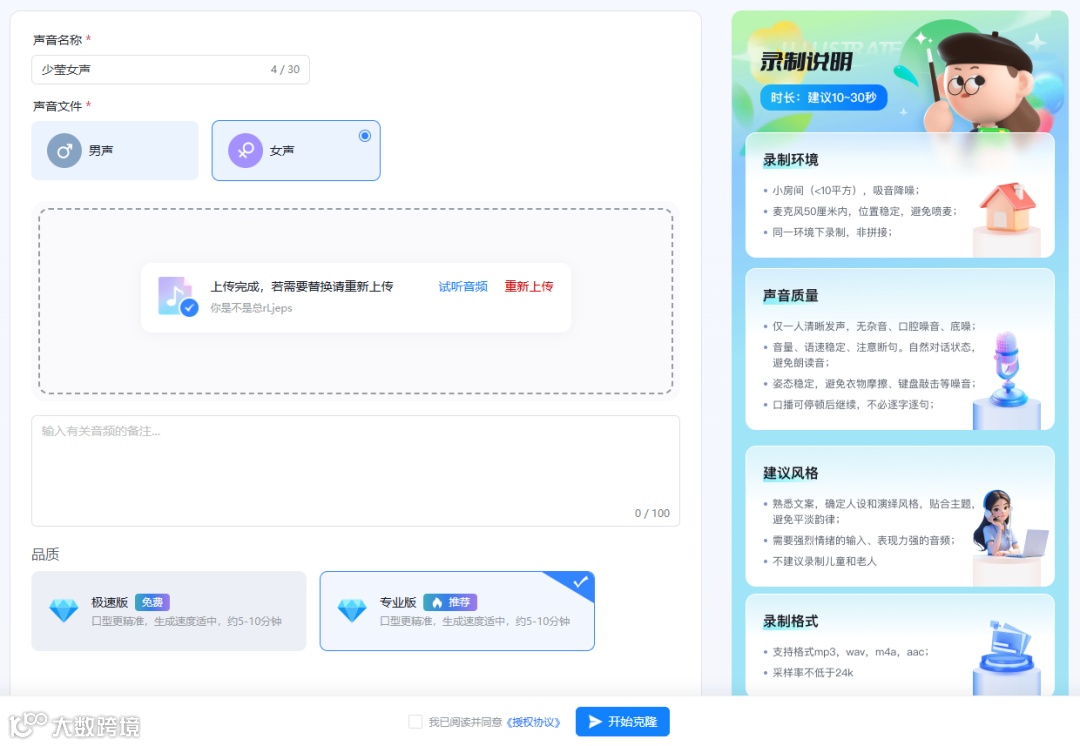1080x746 pixels.
Task: Select the male voice (男声) icon
Action: (62, 150)
